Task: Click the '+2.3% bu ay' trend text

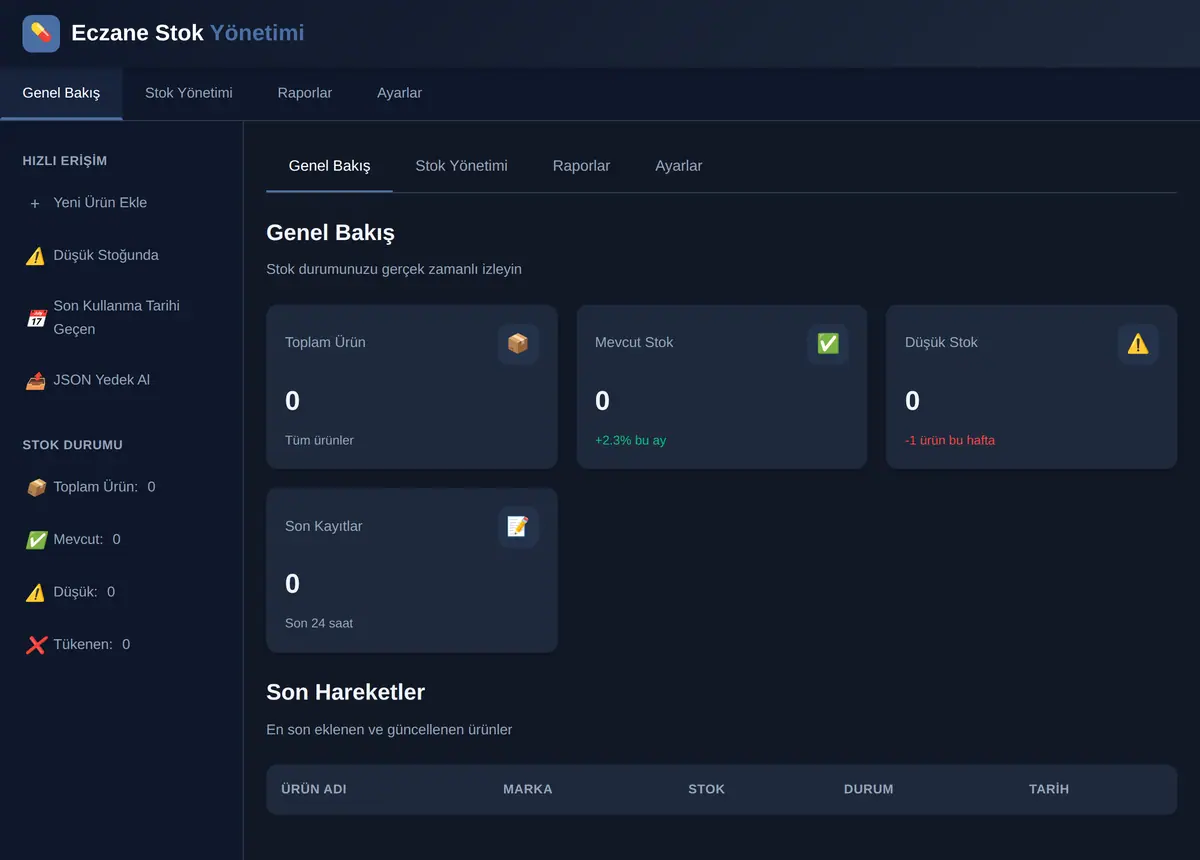Action: pyautogui.click(x=630, y=440)
